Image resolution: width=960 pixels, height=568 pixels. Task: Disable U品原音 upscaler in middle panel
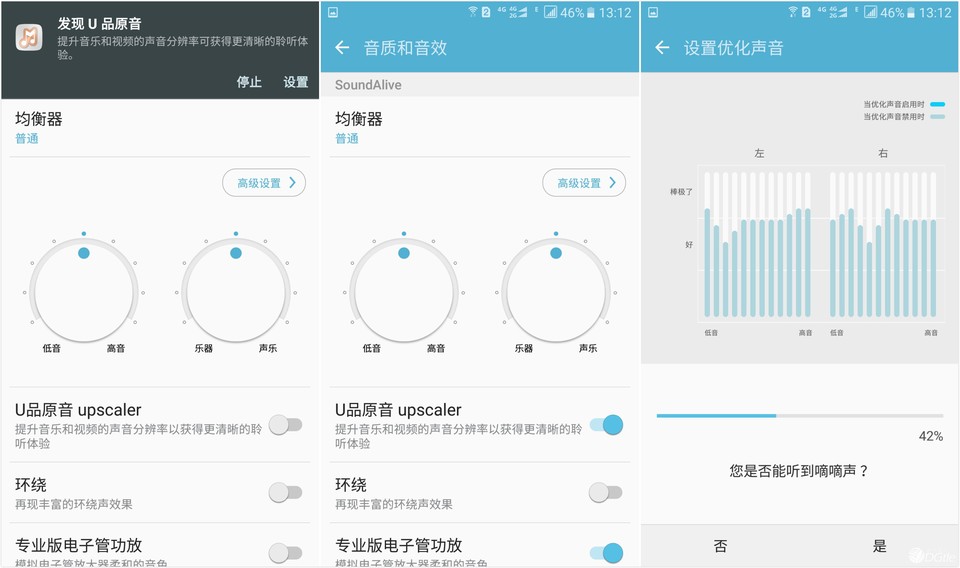pos(606,425)
